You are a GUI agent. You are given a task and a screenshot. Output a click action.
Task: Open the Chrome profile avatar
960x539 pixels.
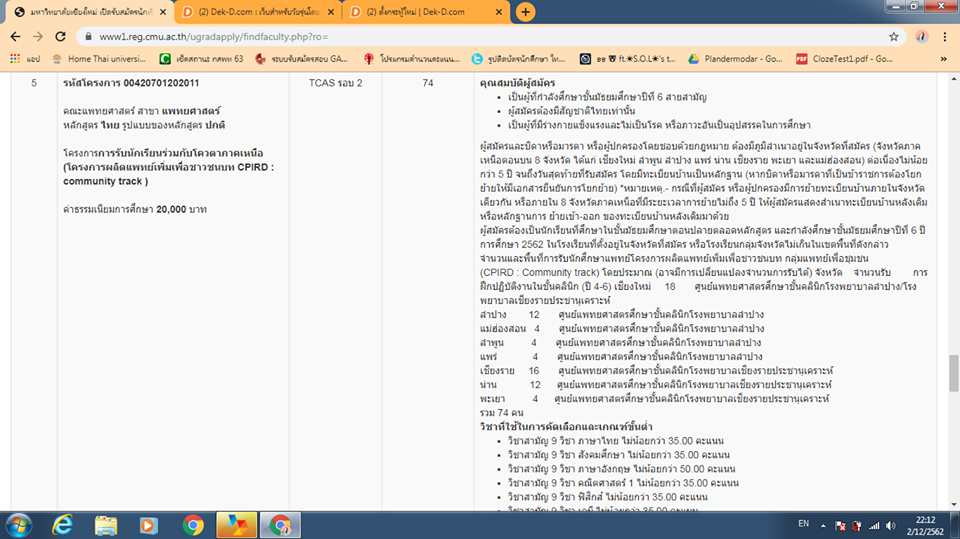pyautogui.click(x=921, y=37)
